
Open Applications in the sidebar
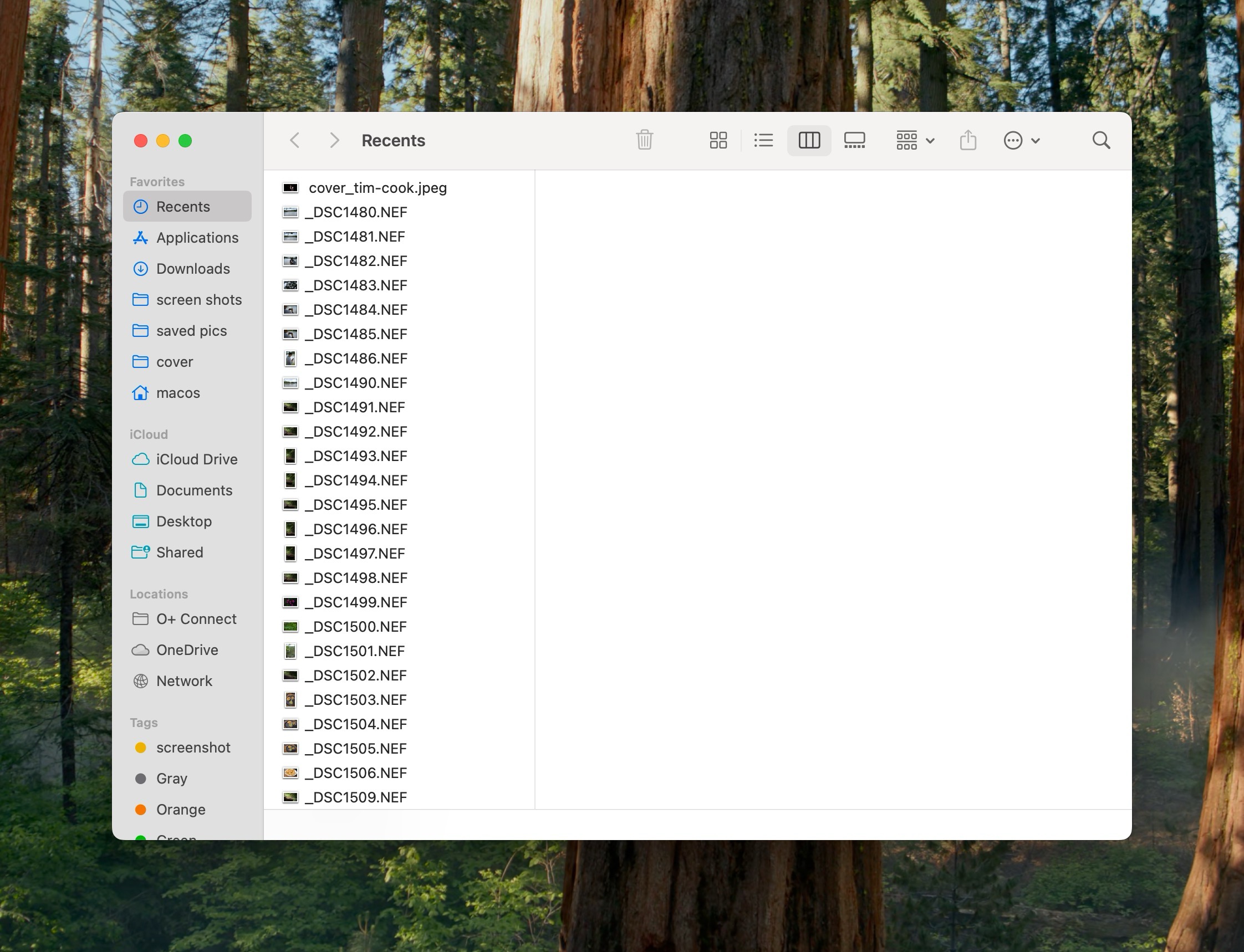point(187,237)
